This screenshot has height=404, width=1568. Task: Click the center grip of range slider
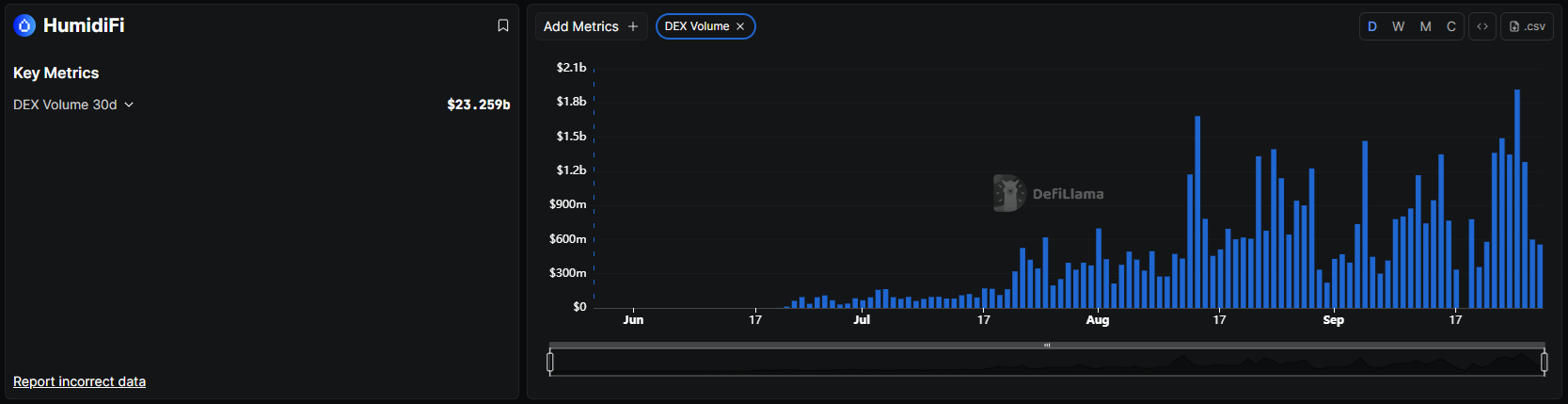pos(1047,346)
